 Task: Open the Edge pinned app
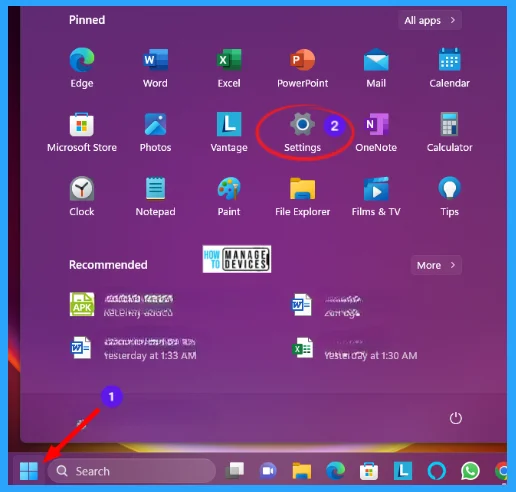click(82, 67)
